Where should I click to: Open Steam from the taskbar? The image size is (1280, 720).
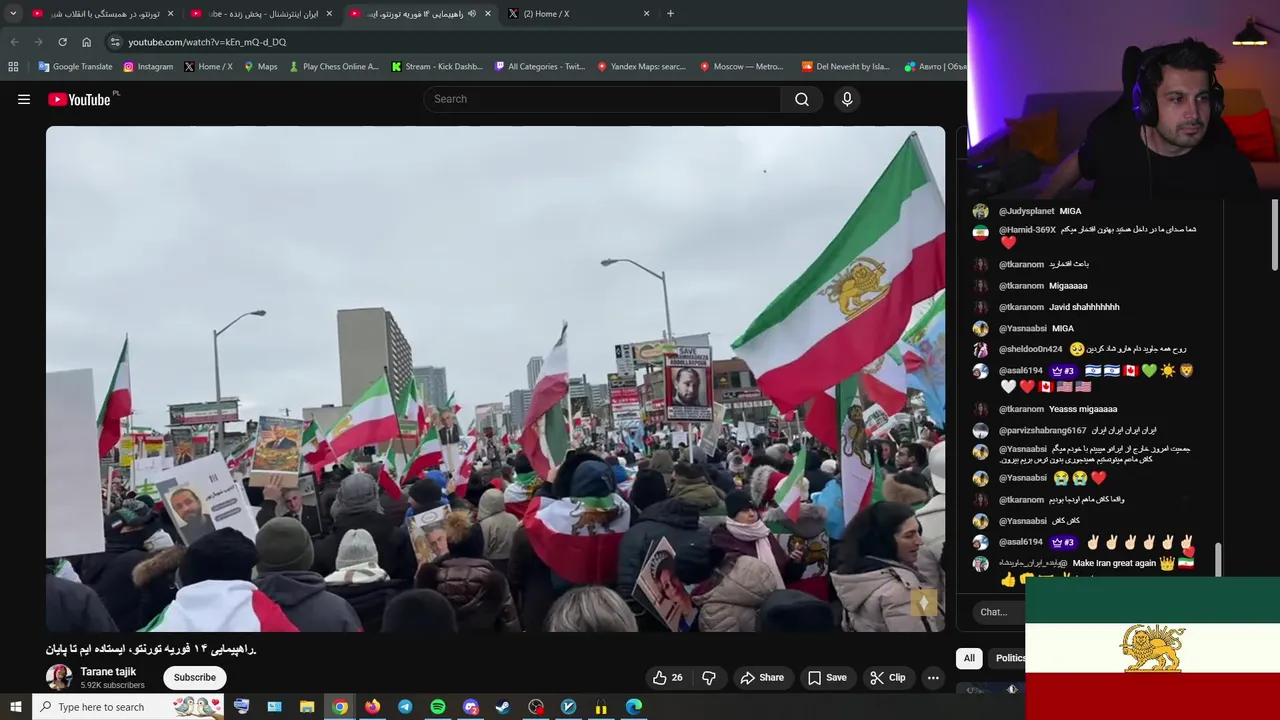[503, 707]
